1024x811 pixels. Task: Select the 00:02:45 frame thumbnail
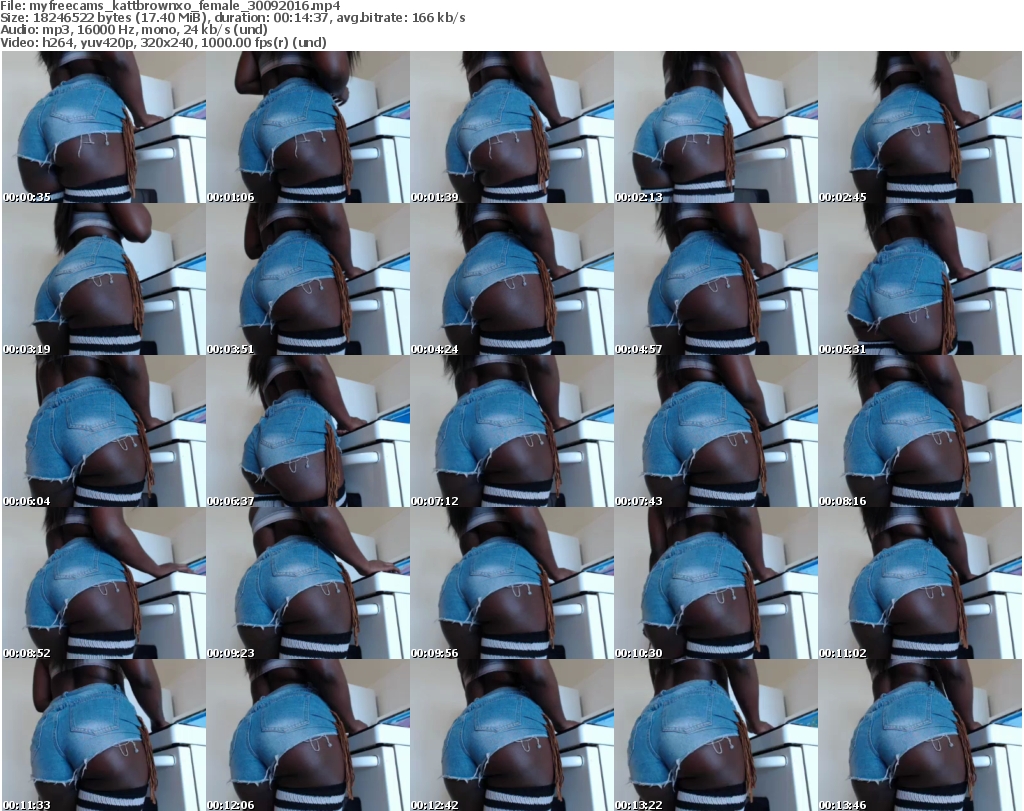pos(920,127)
